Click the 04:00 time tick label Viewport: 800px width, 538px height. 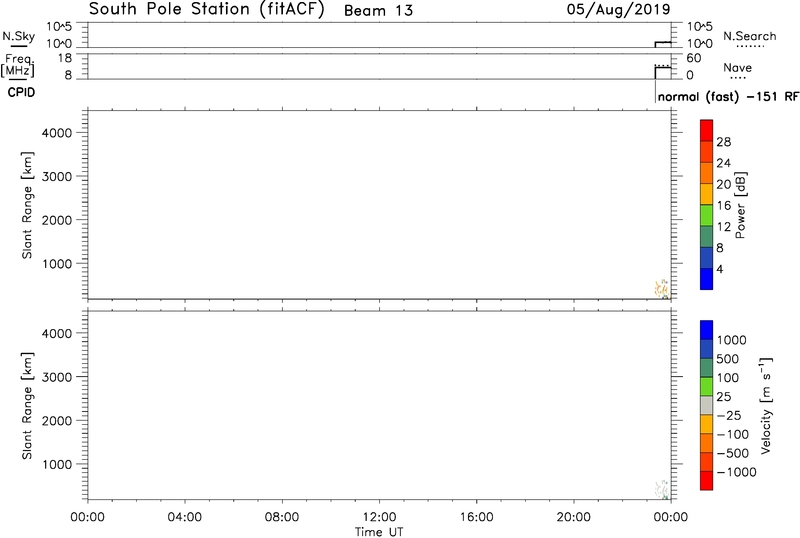tap(185, 517)
